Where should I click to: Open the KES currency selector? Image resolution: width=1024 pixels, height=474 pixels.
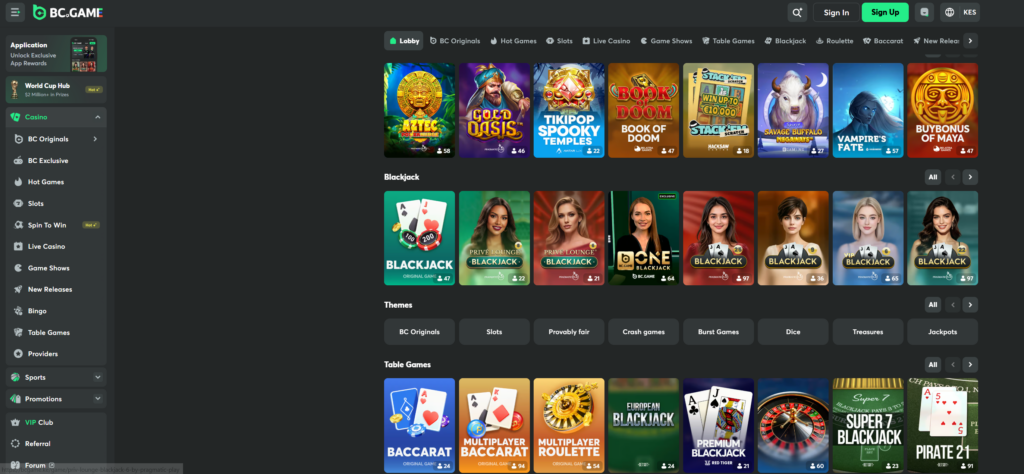click(x=969, y=12)
